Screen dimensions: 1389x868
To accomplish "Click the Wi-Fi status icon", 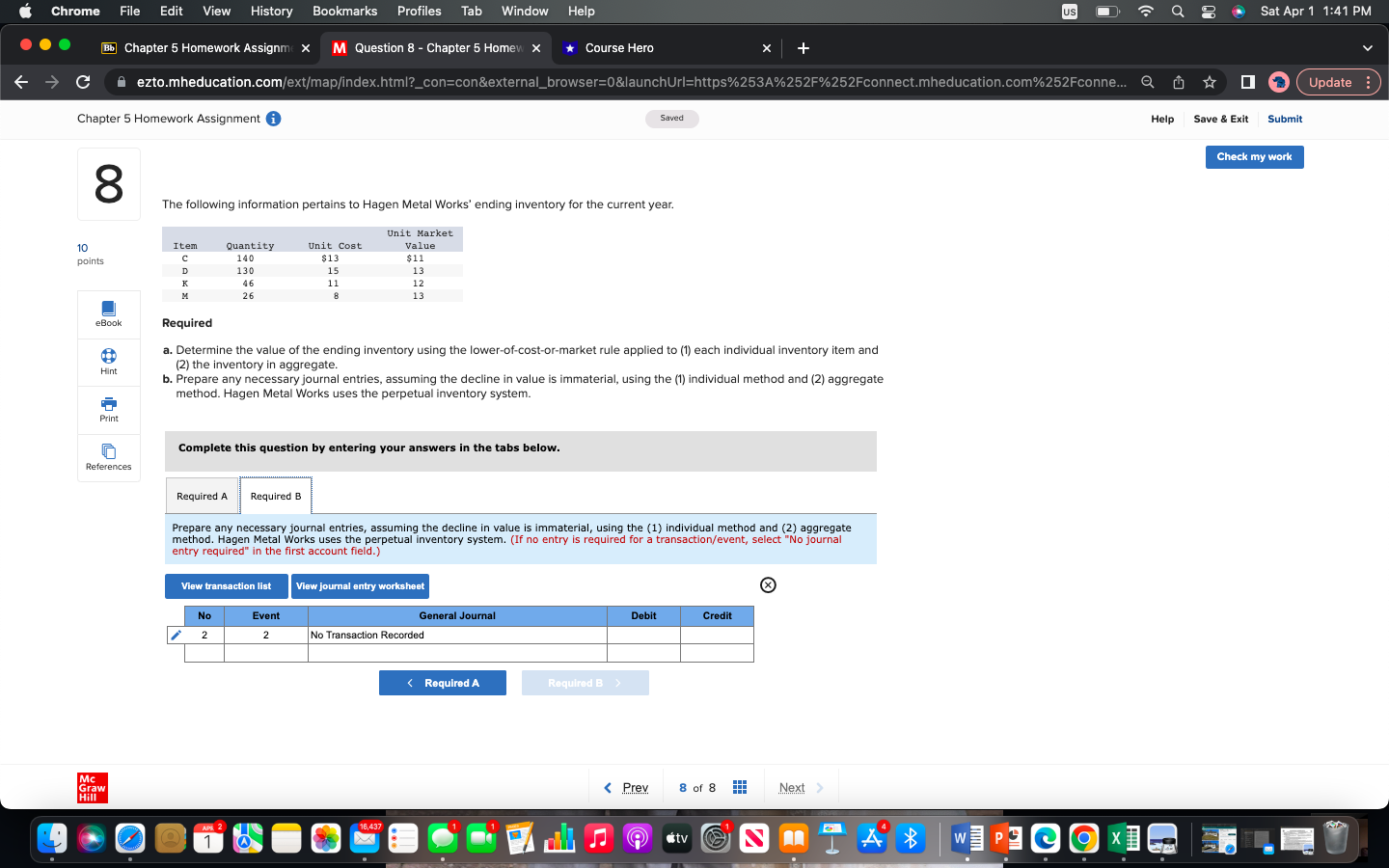I will point(1146,12).
